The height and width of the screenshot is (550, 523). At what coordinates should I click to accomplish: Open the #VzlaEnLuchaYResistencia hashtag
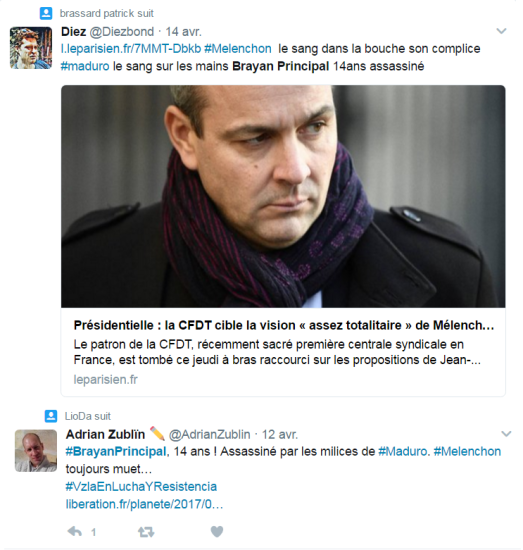(141, 487)
